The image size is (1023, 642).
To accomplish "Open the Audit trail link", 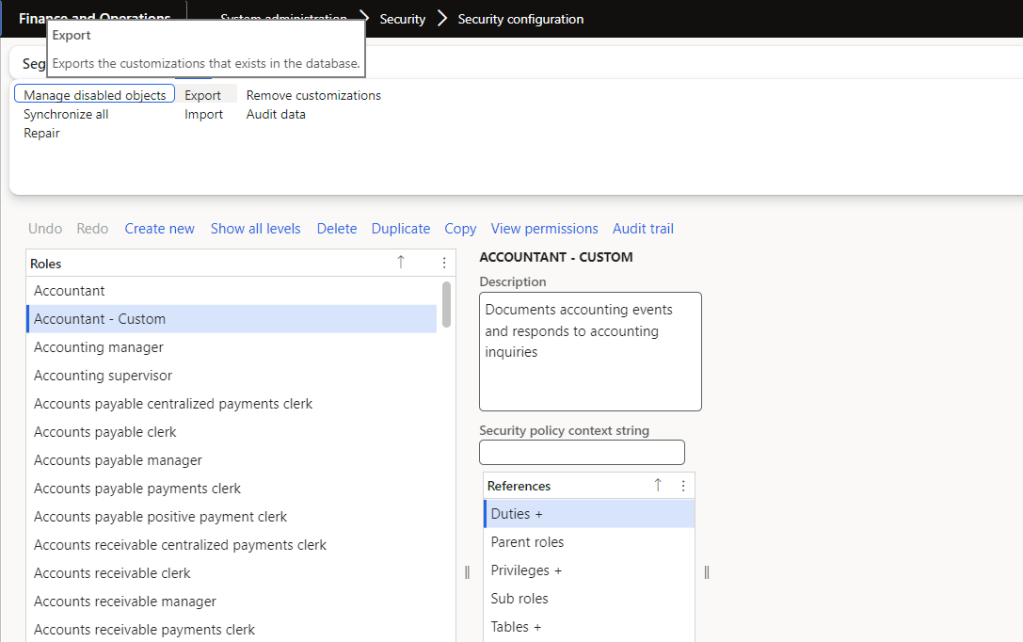I will [643, 228].
